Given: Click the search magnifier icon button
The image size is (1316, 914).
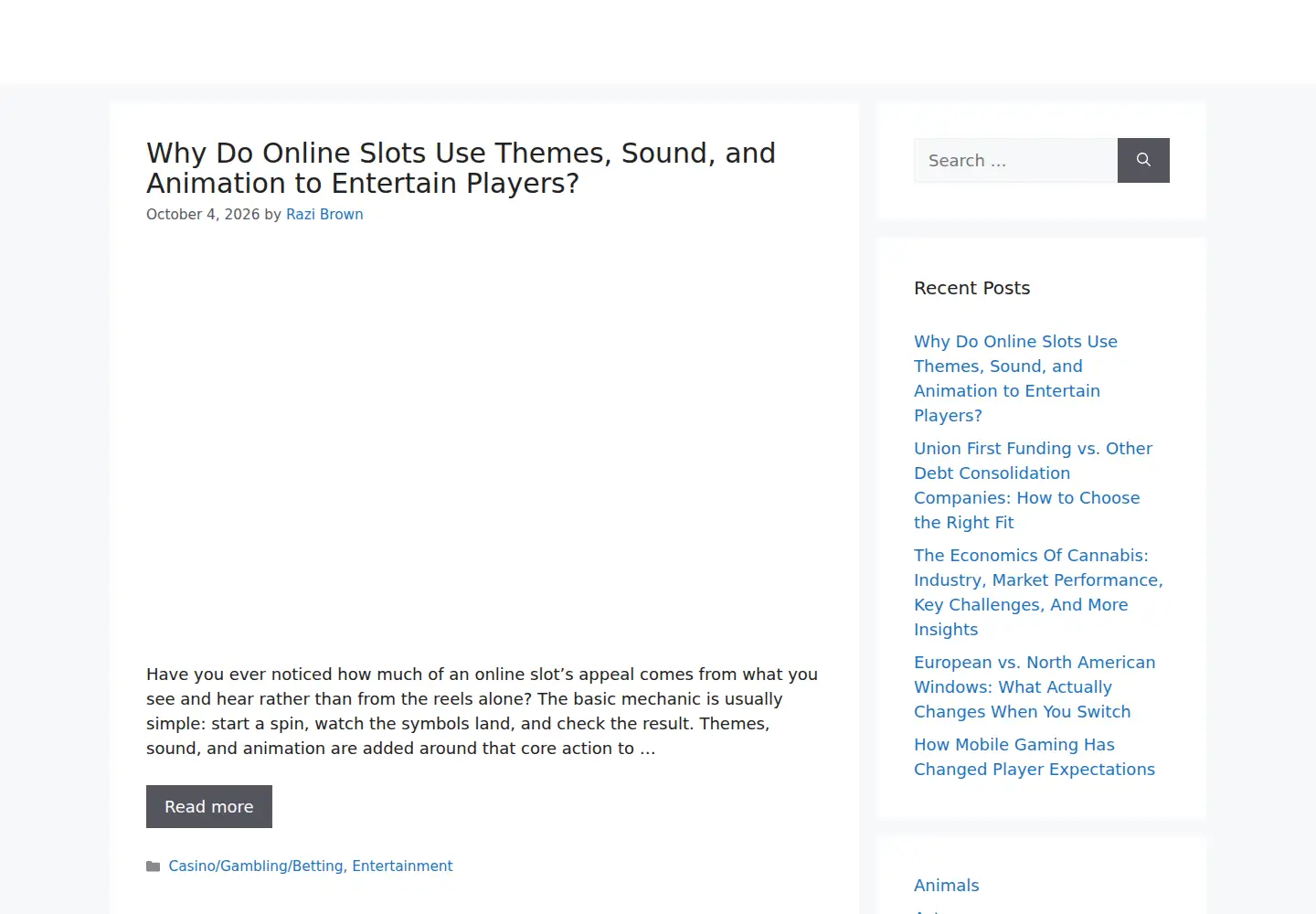Looking at the screenshot, I should coord(1143,160).
